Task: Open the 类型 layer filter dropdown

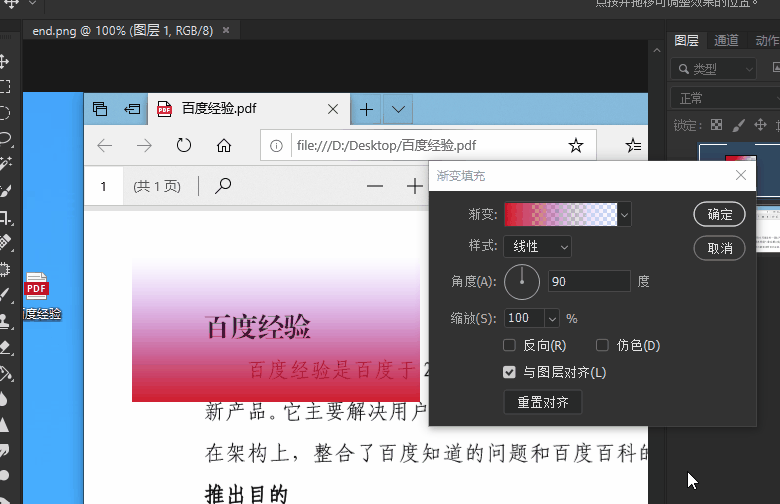Action: (713, 69)
